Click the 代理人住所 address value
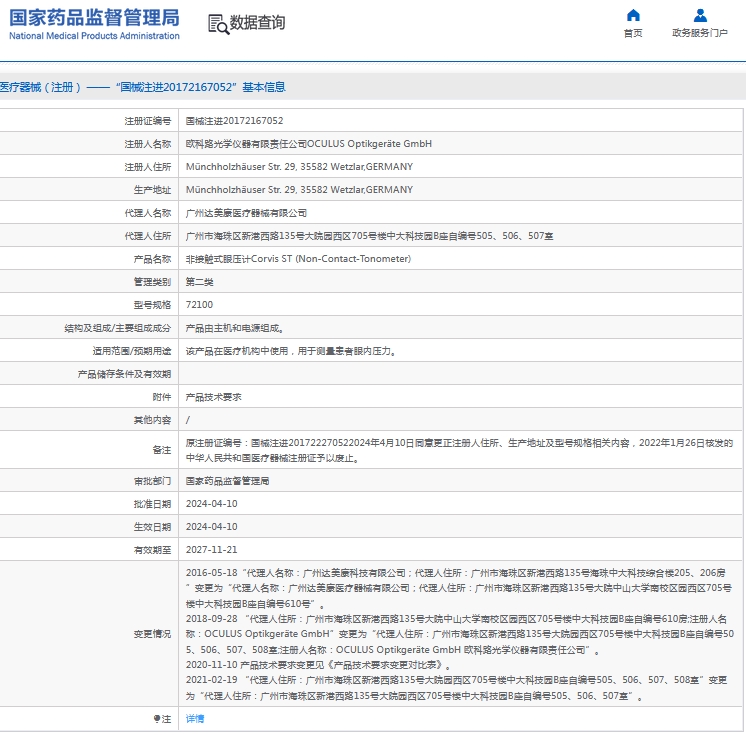The width and height of the screenshot is (746, 735). click(x=369, y=236)
